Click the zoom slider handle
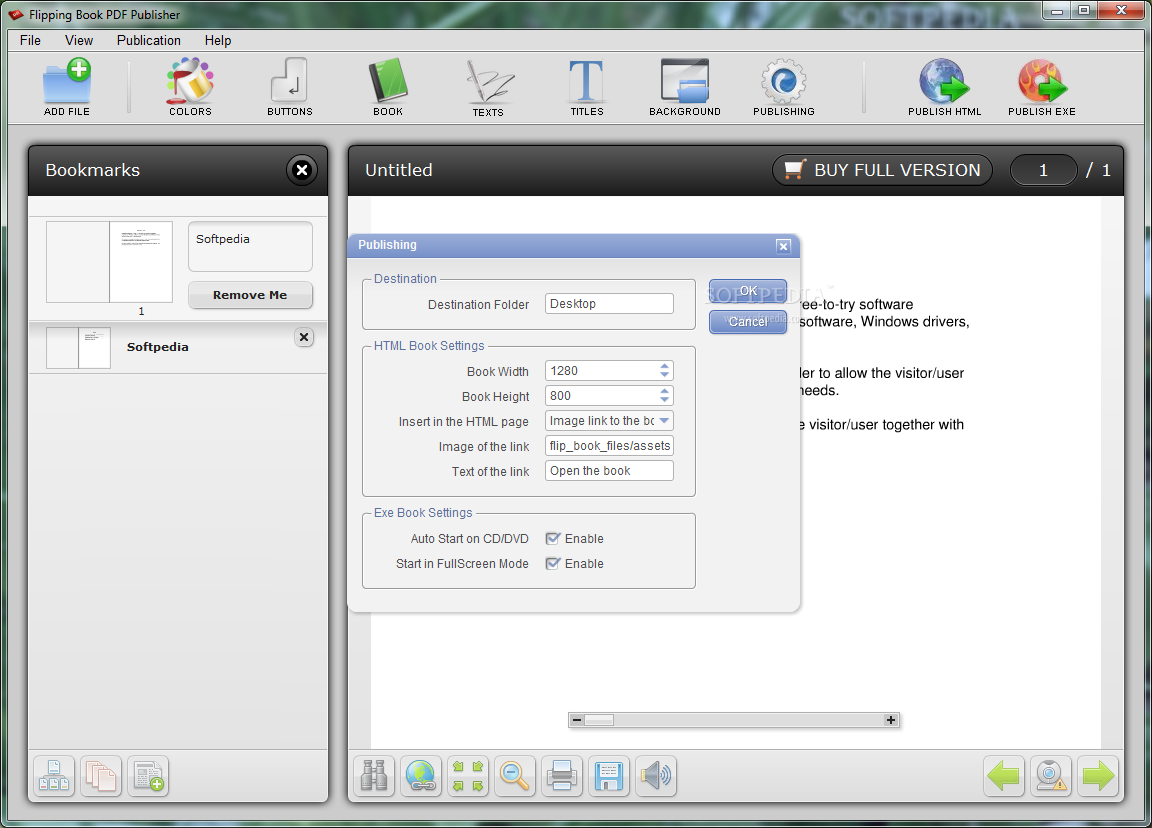This screenshot has width=1152, height=828. 599,720
